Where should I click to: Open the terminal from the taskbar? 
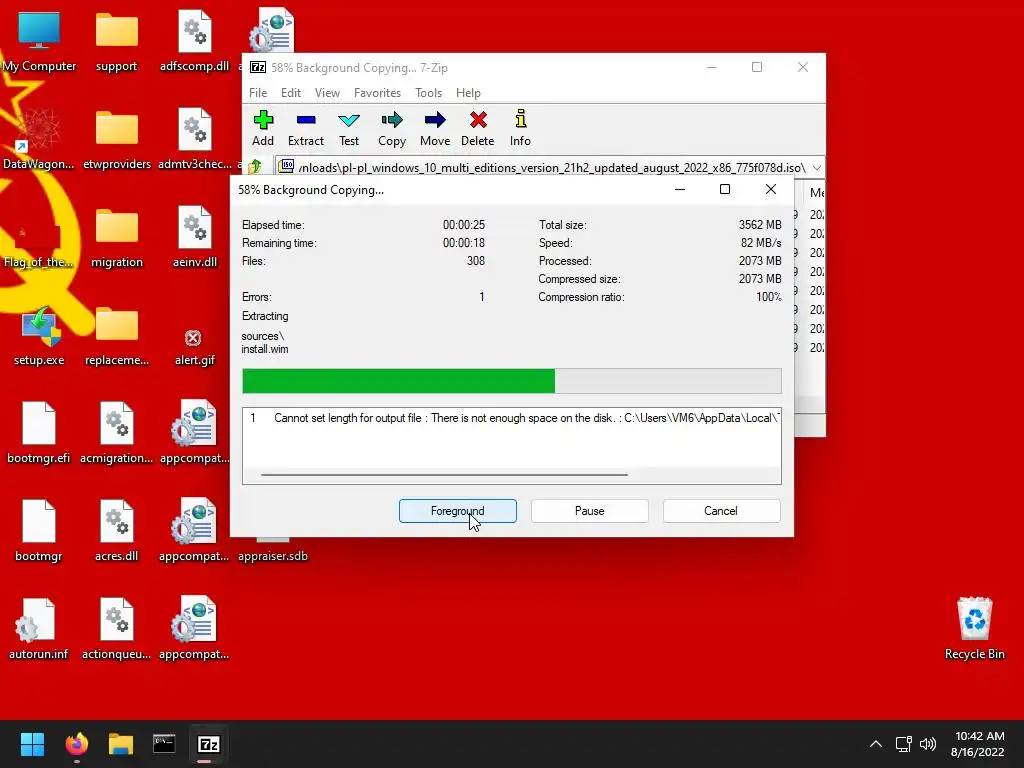pyautogui.click(x=164, y=744)
